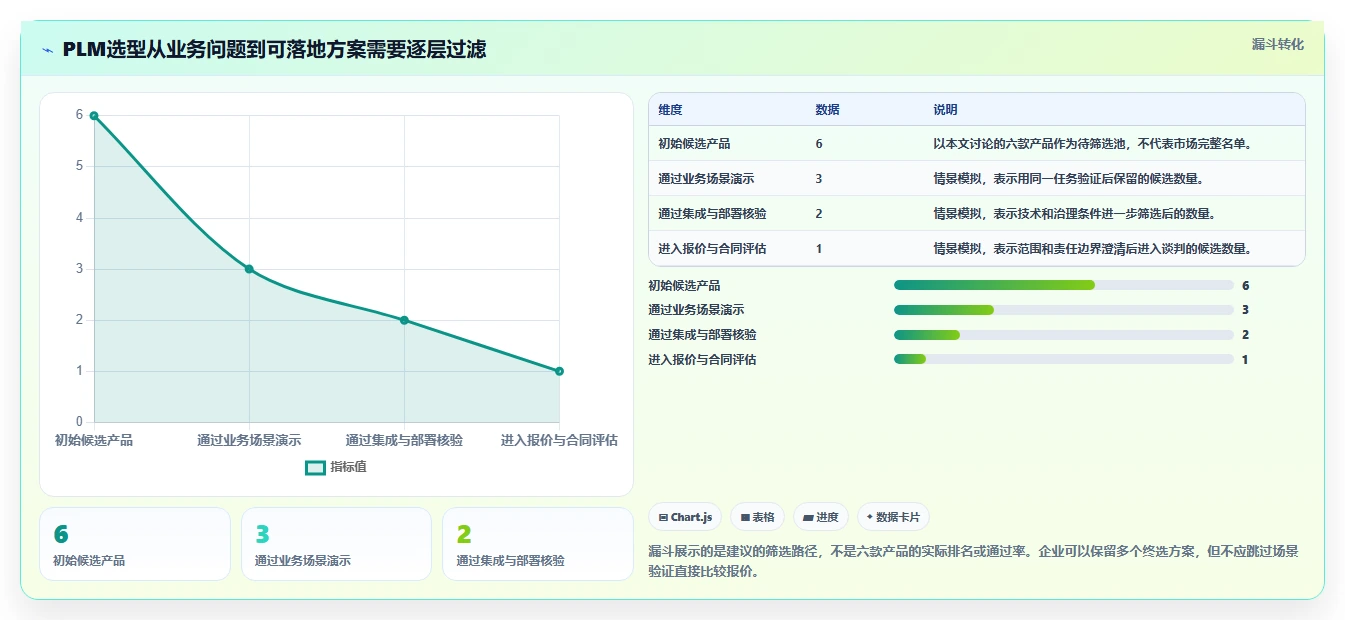Image resolution: width=1345 pixels, height=620 pixels.
Task: Click the 指标值 legend label text
Action: 348,467
